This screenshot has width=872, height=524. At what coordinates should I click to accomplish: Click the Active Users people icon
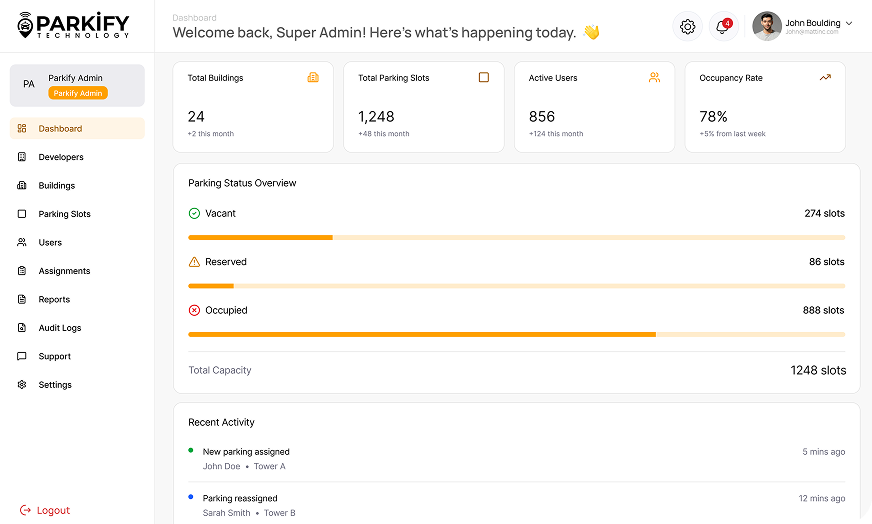(x=654, y=77)
